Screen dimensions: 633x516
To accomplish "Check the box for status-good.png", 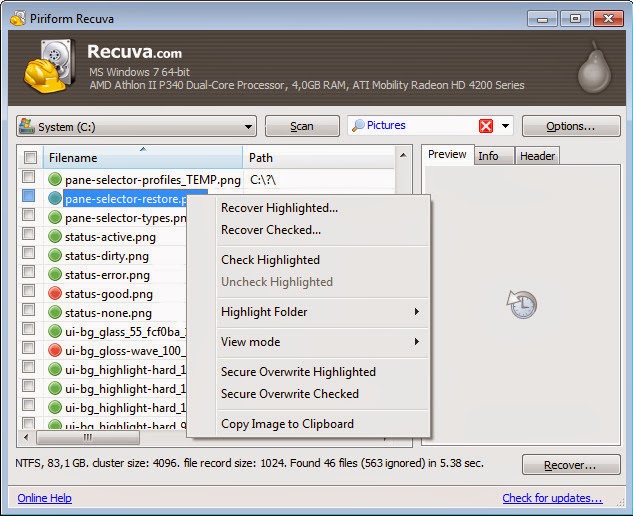I will tap(28, 291).
